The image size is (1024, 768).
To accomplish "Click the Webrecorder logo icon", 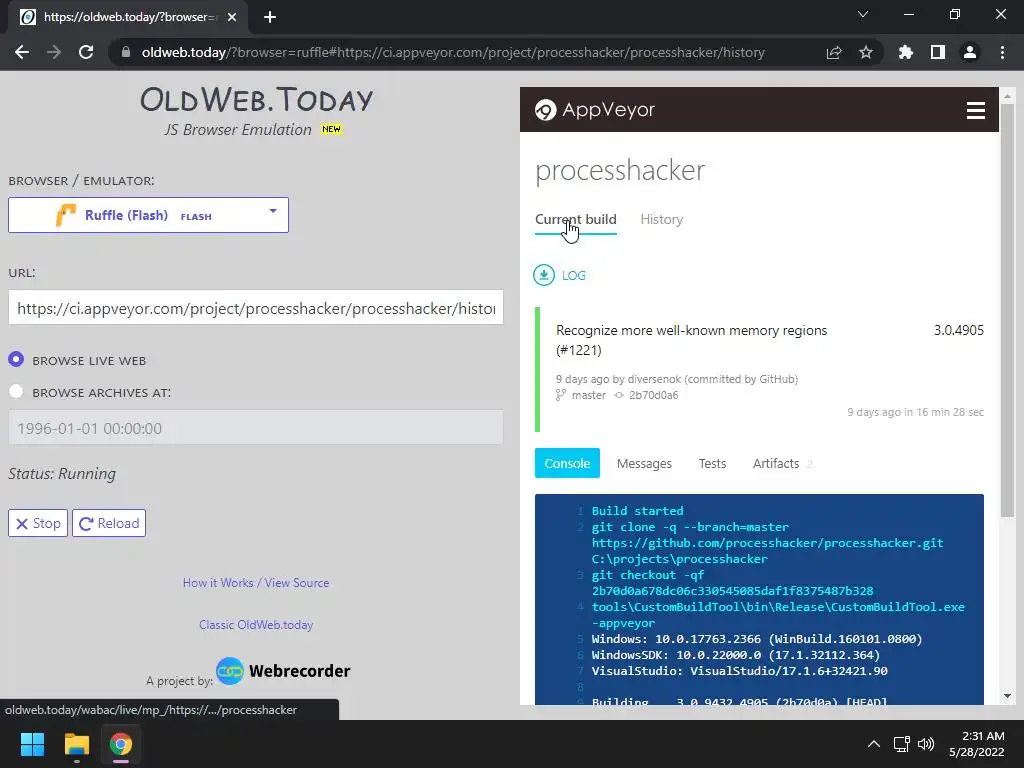I will click(230, 671).
